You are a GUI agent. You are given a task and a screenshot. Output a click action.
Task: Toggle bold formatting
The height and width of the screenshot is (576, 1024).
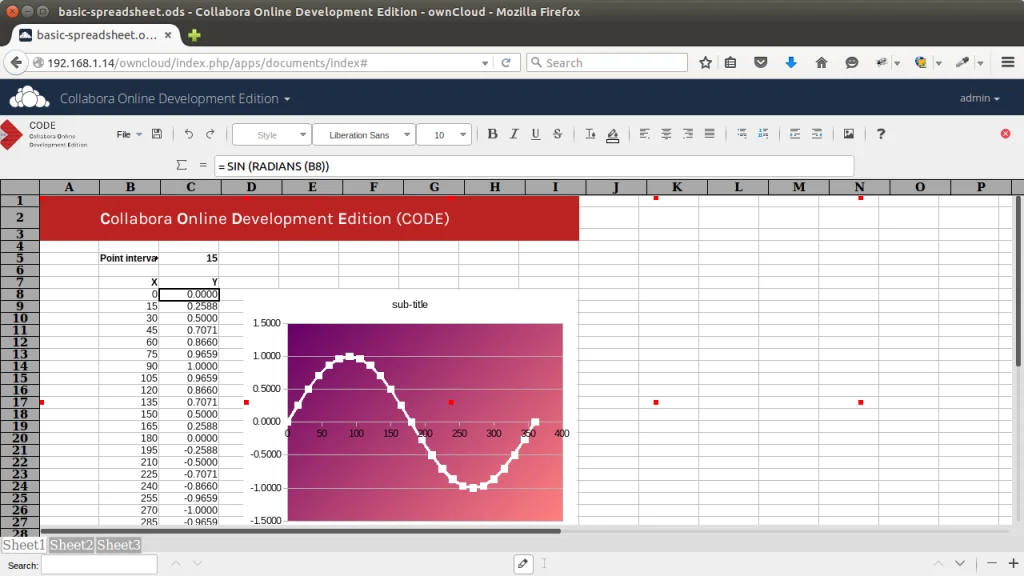[x=492, y=134]
